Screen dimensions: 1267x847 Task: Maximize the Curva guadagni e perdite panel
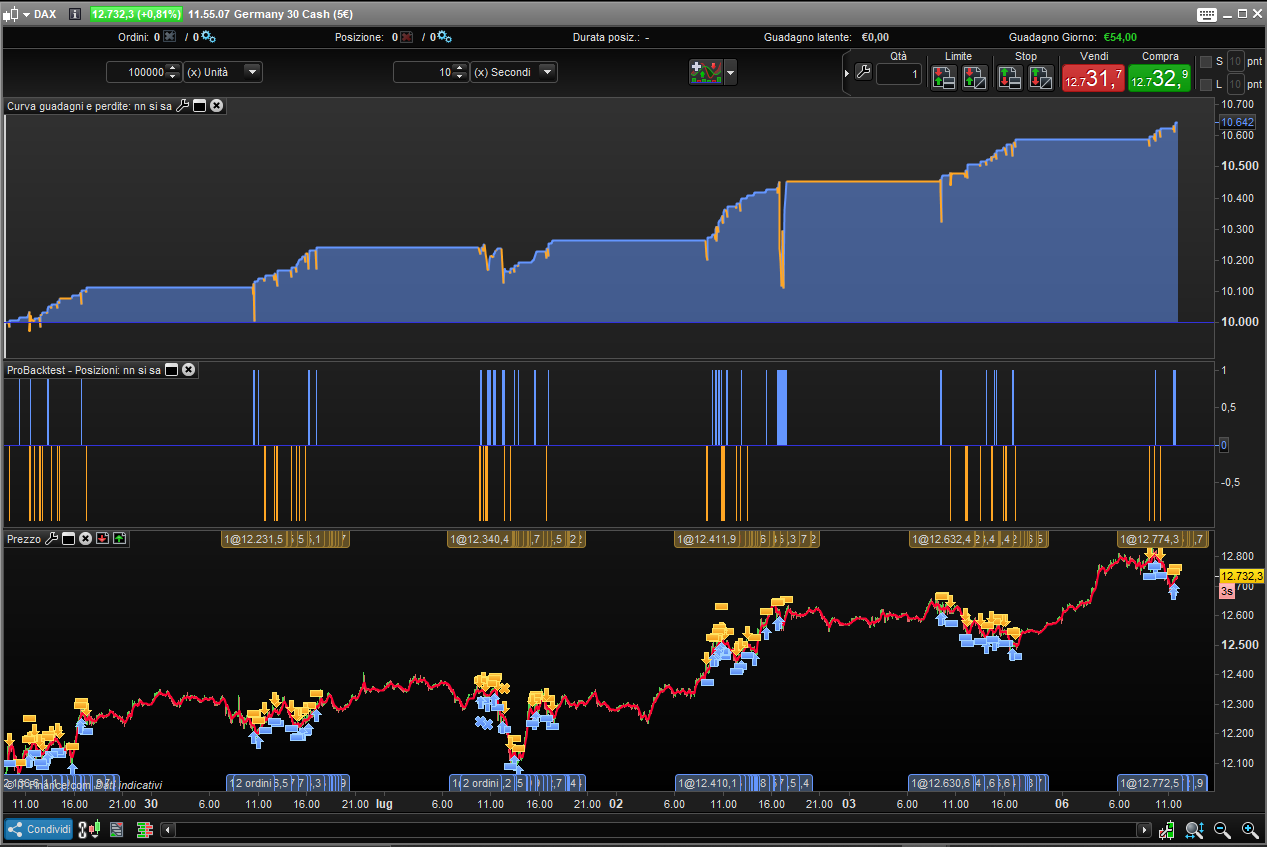199,105
